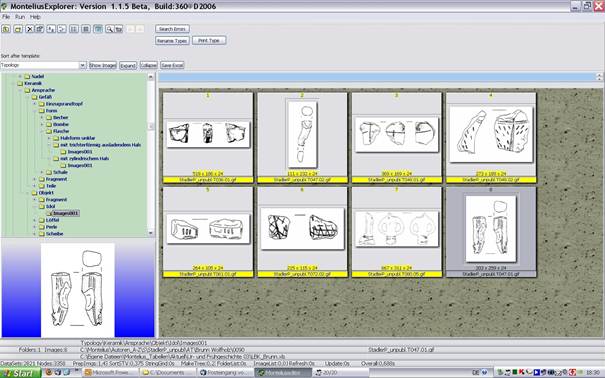Click the green open-folder icon in the toolbar
The height and width of the screenshot is (378, 605).
pyautogui.click(x=6, y=29)
